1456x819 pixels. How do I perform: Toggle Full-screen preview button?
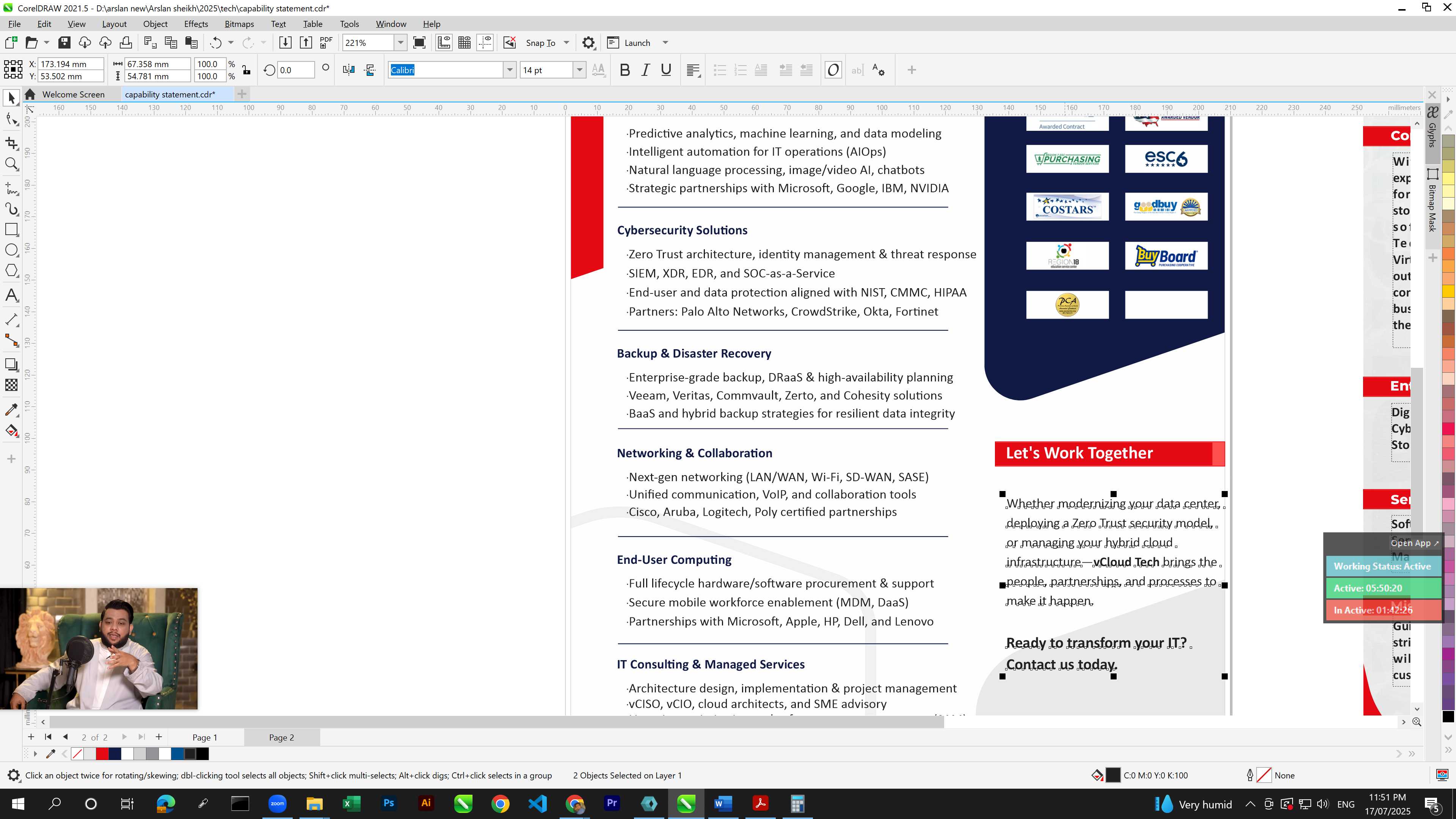[x=419, y=42]
